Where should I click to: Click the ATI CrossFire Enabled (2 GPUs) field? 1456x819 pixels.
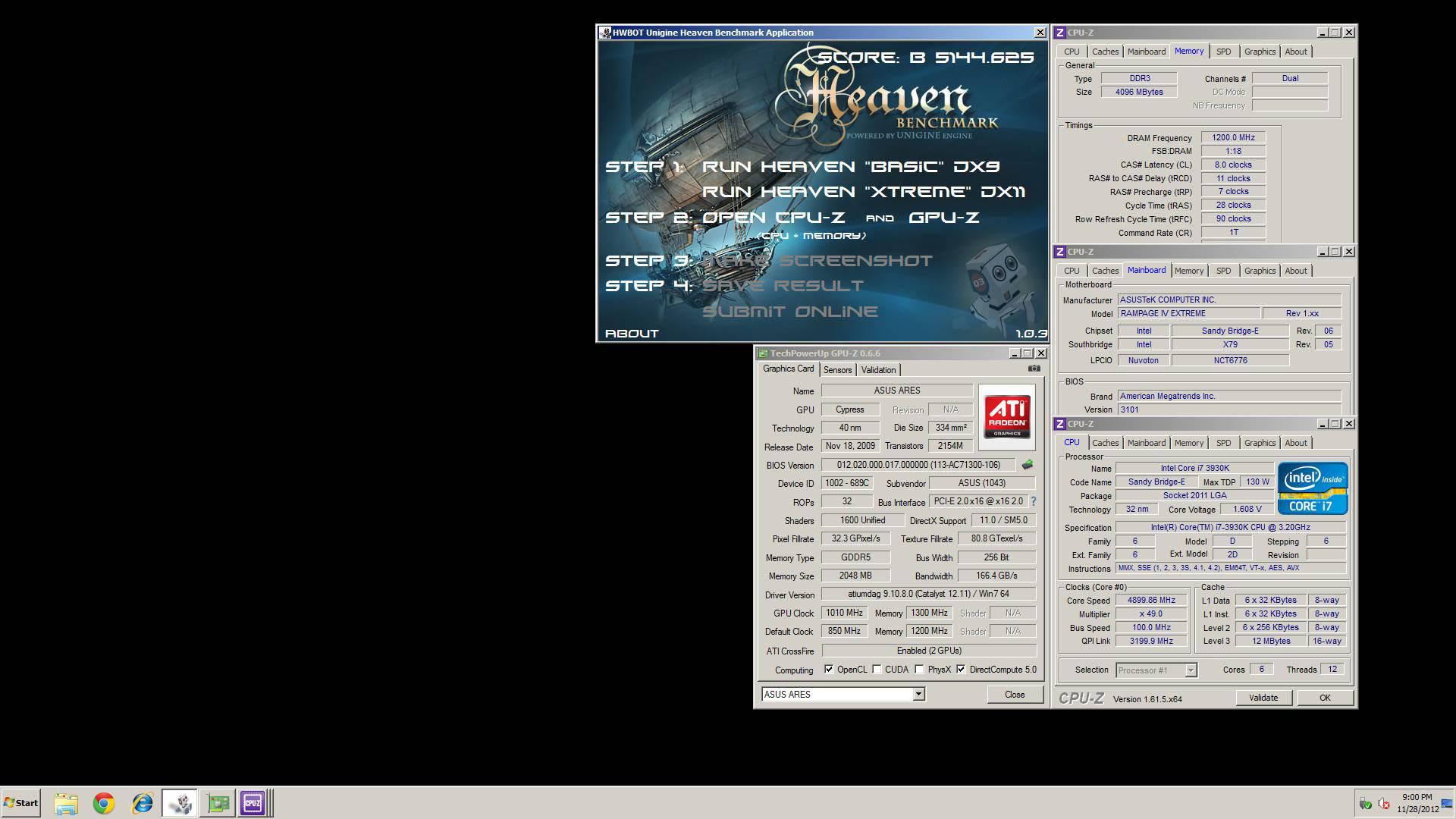click(929, 651)
